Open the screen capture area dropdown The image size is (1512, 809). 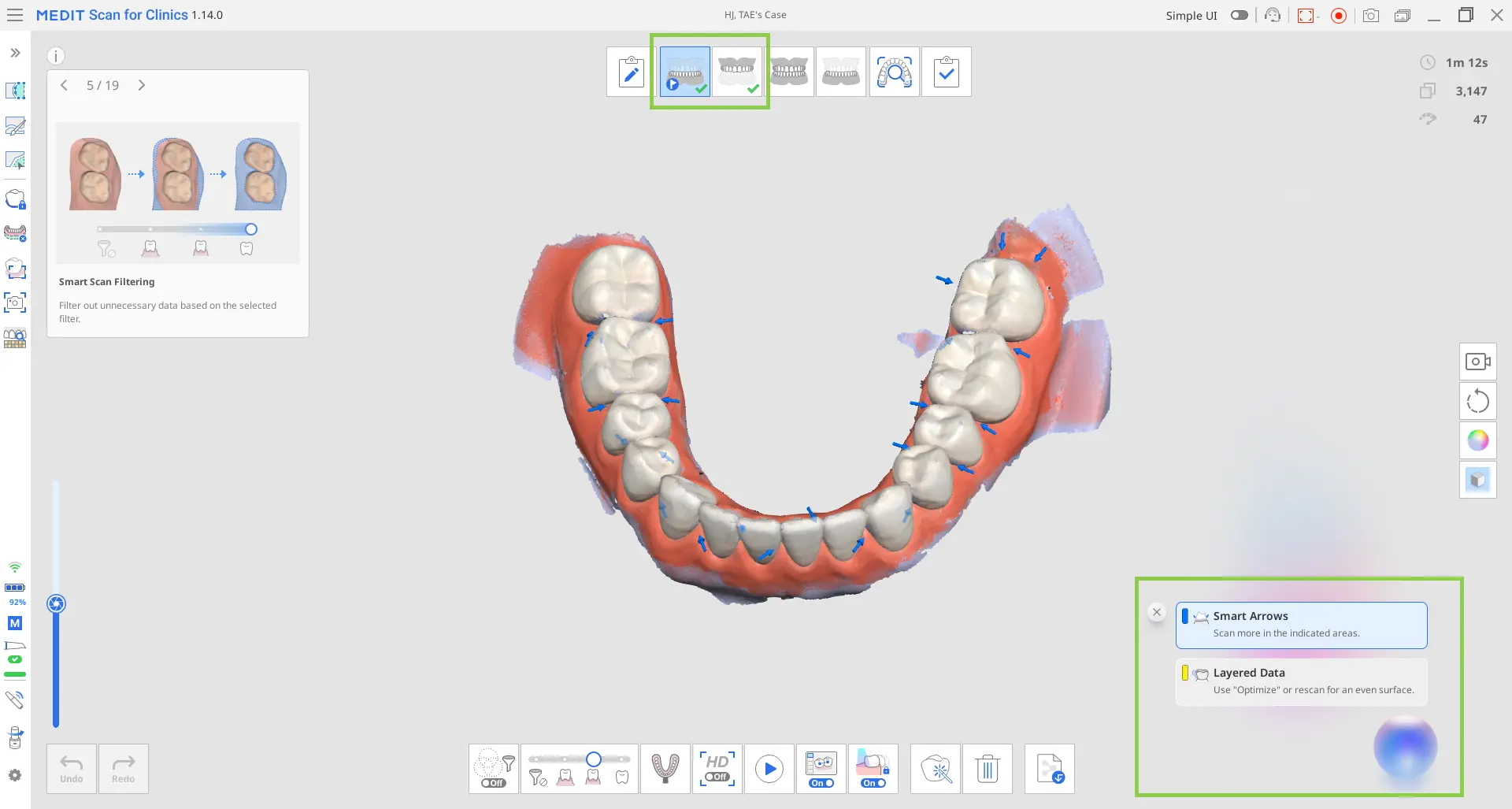[x=1307, y=15]
